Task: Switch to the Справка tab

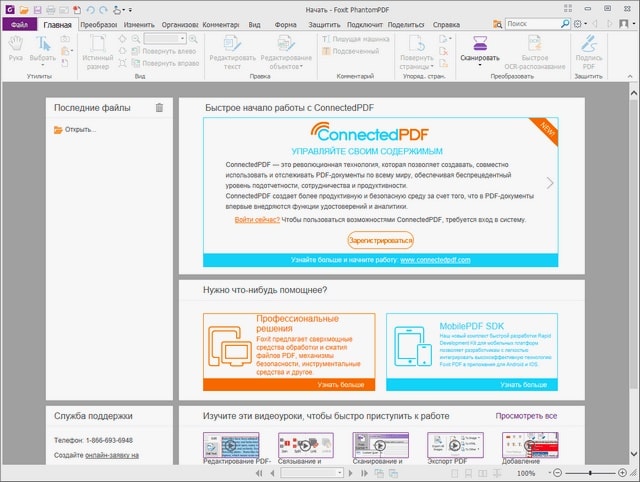Action: [x=446, y=25]
